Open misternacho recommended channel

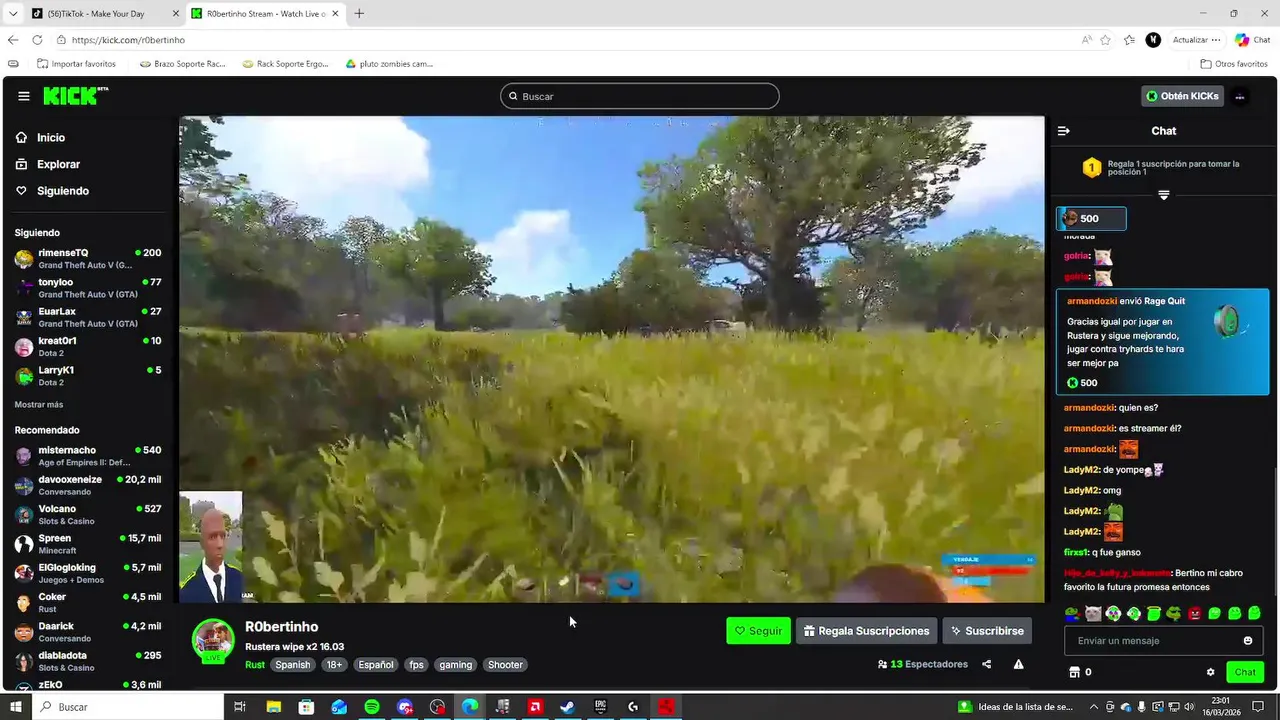88,456
